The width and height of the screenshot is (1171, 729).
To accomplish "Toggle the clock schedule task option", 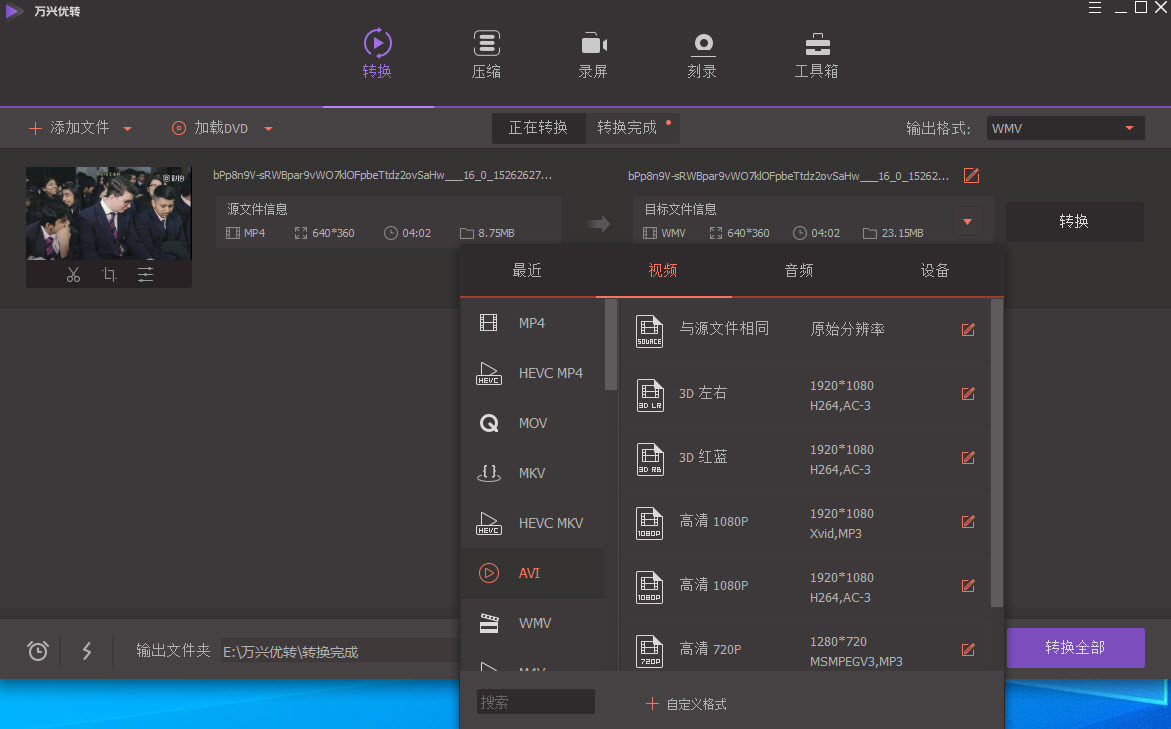I will pos(37,650).
